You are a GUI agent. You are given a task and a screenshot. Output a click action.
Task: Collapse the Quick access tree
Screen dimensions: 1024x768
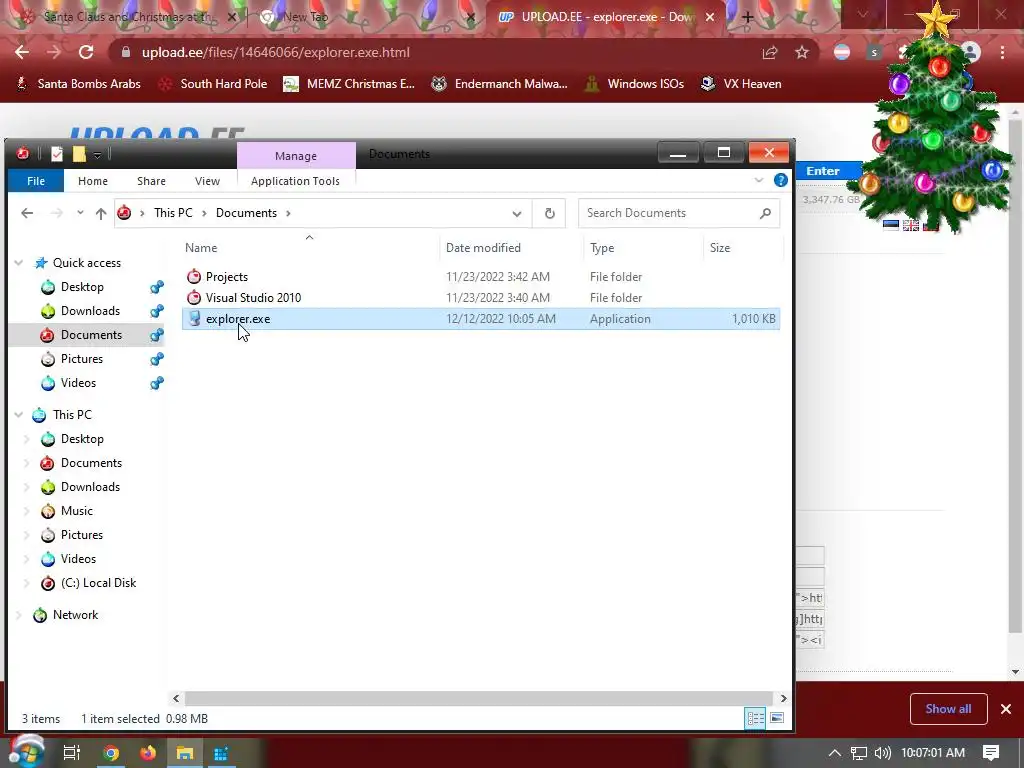pyautogui.click(x=19, y=263)
